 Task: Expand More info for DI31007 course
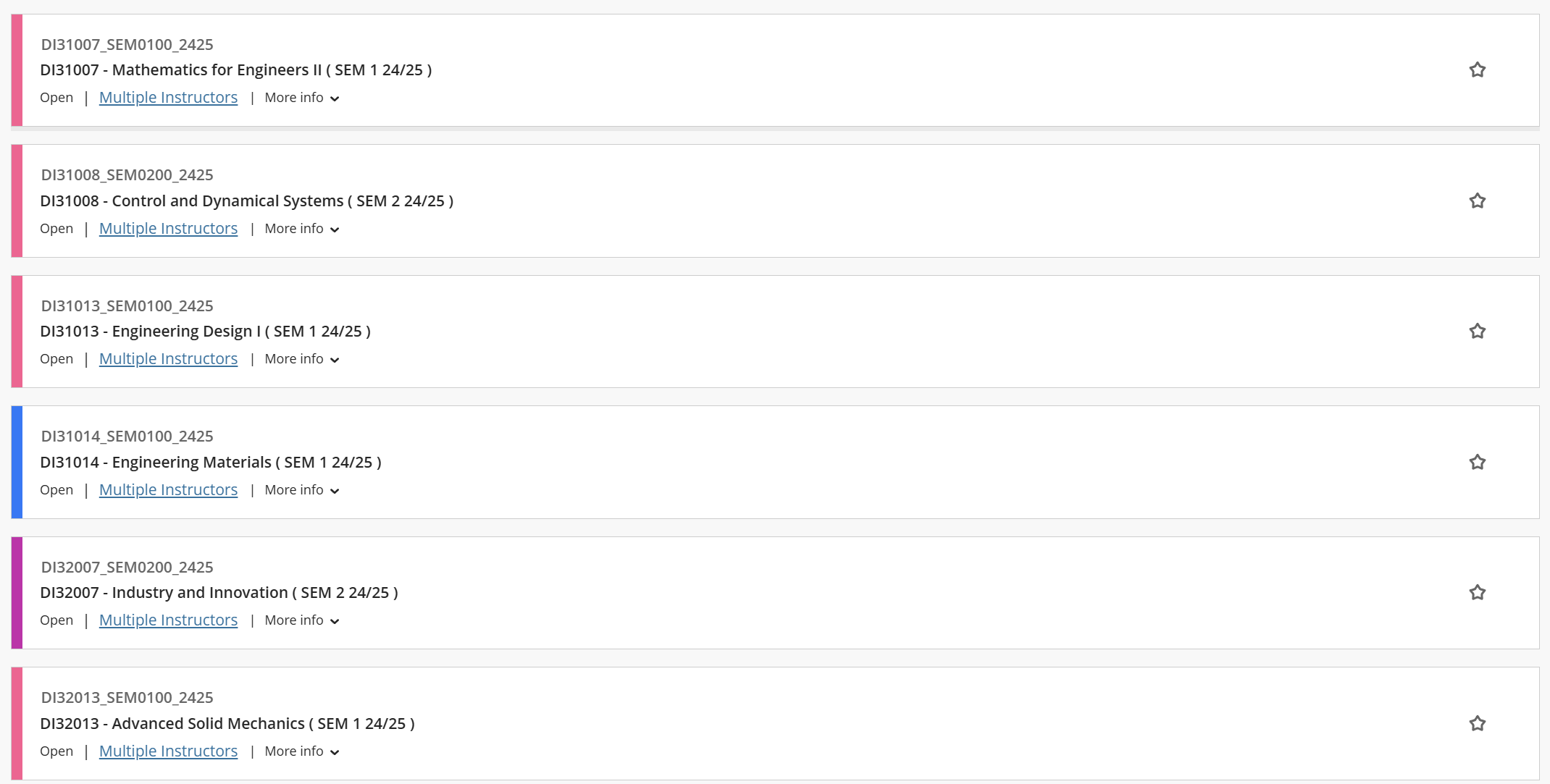(x=301, y=98)
